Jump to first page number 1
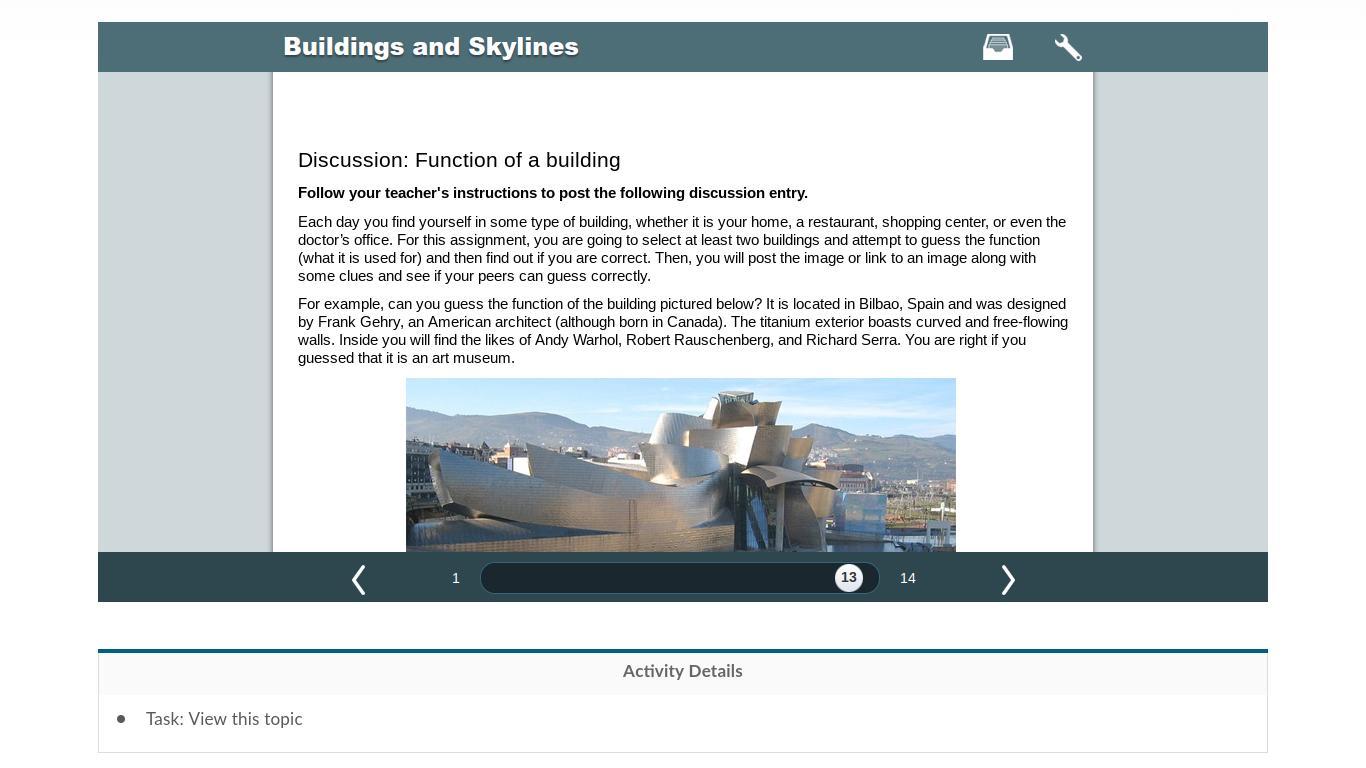 point(456,578)
